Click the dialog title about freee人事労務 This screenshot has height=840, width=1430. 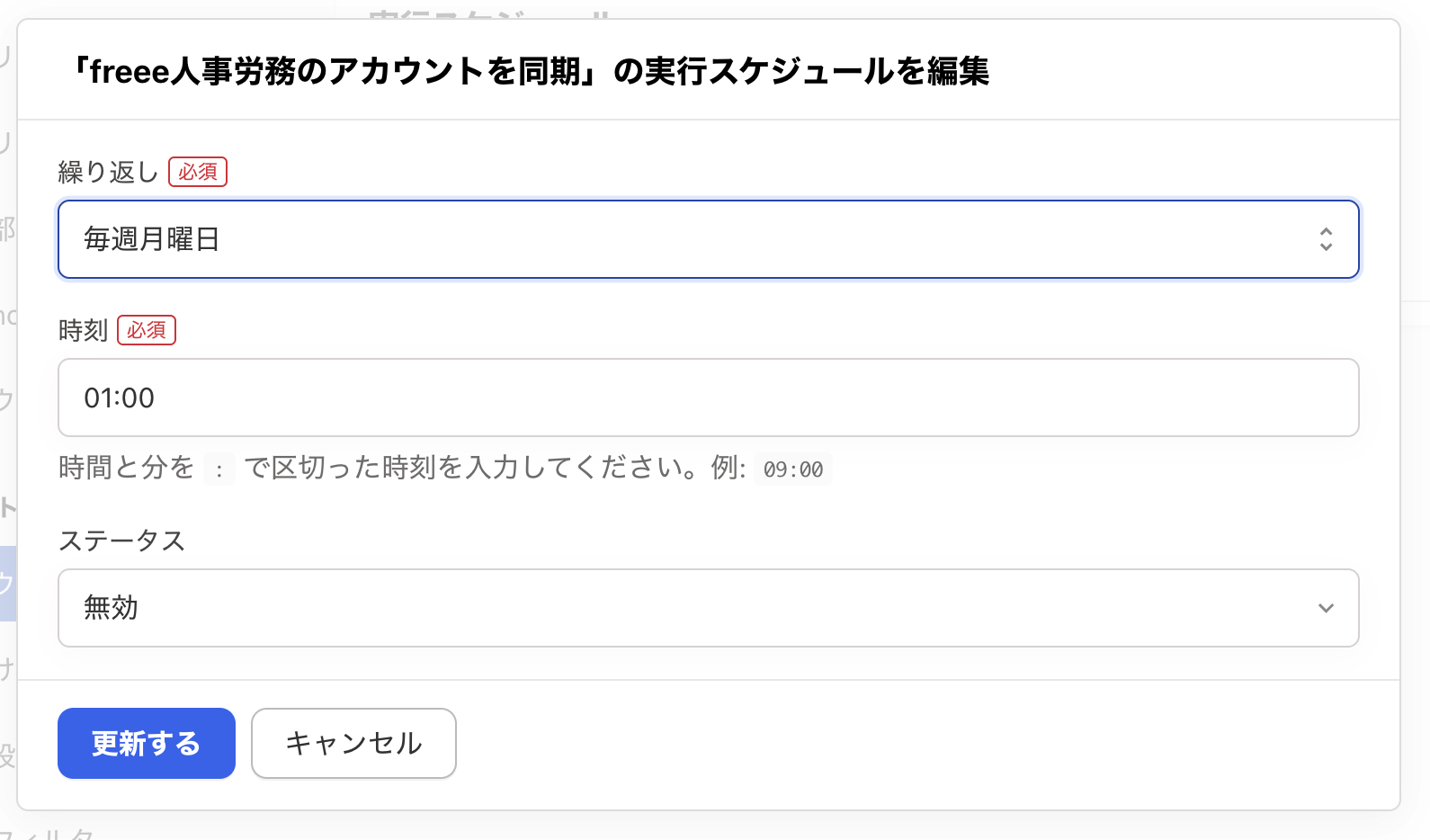530,71
